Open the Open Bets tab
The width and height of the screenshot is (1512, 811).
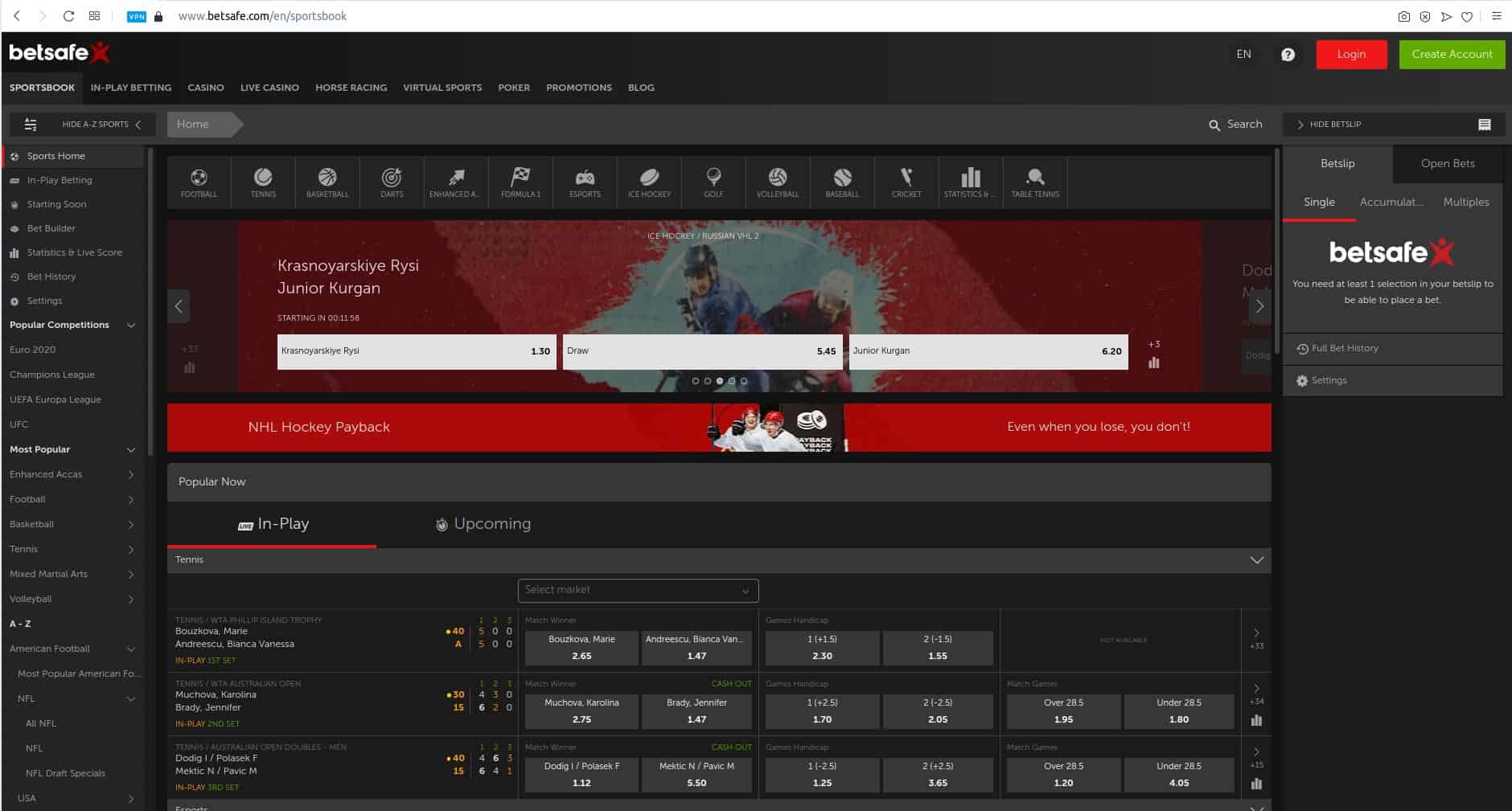click(1447, 164)
